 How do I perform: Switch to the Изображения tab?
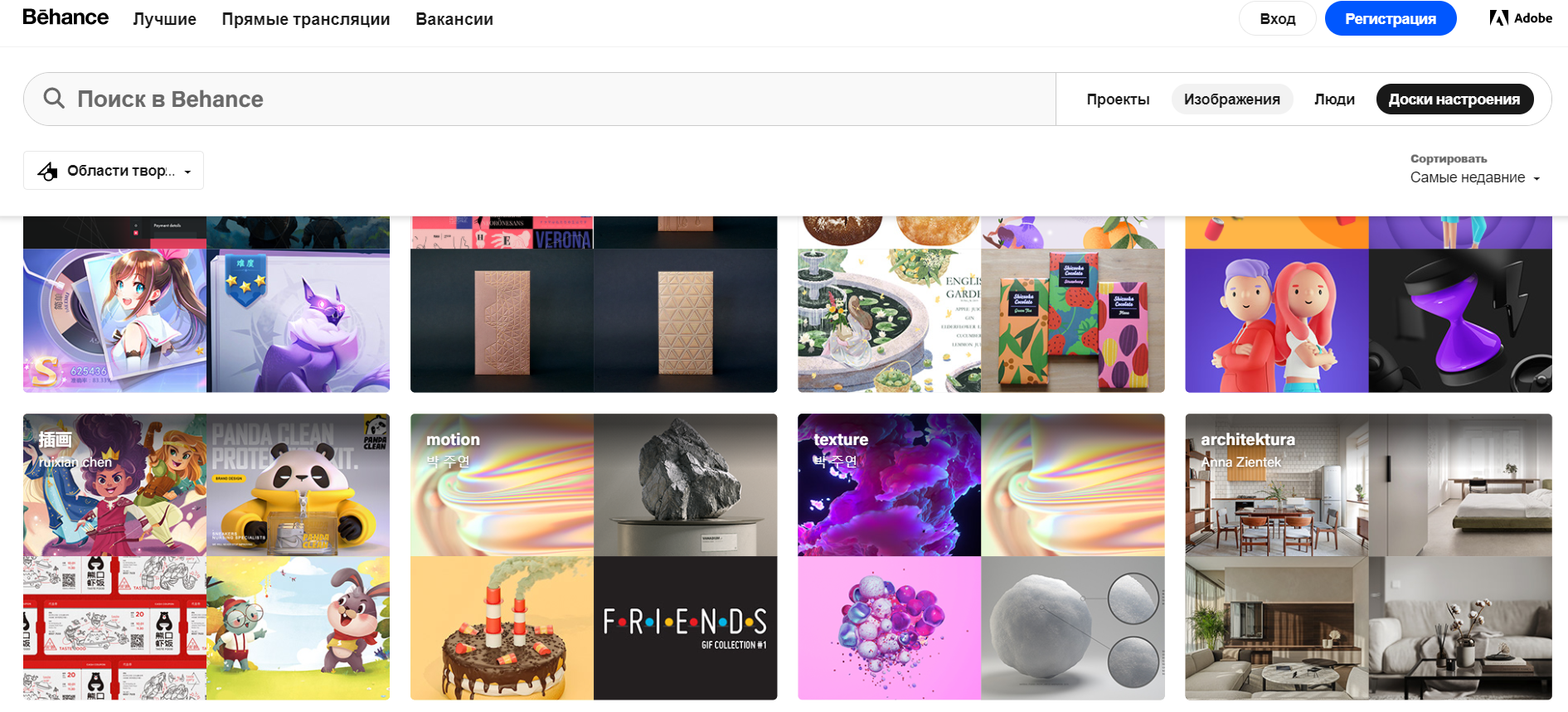click(x=1231, y=99)
